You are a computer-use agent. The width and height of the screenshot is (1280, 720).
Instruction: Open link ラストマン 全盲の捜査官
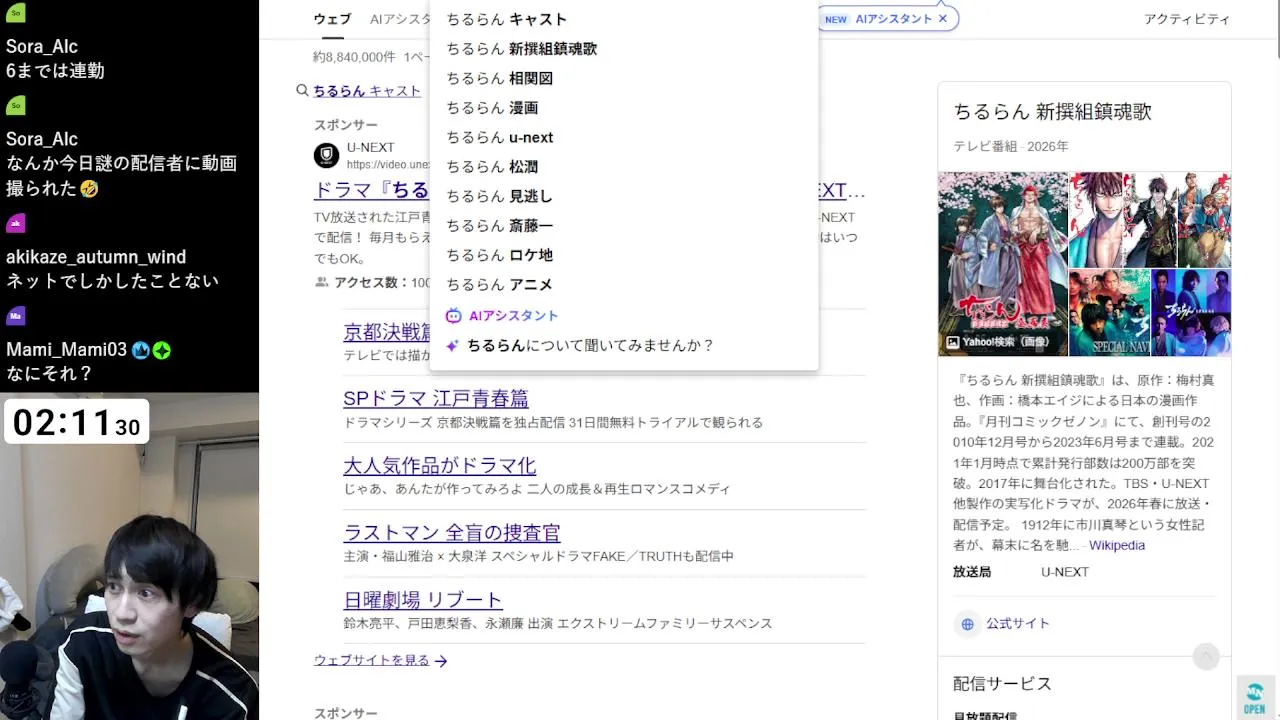point(452,532)
